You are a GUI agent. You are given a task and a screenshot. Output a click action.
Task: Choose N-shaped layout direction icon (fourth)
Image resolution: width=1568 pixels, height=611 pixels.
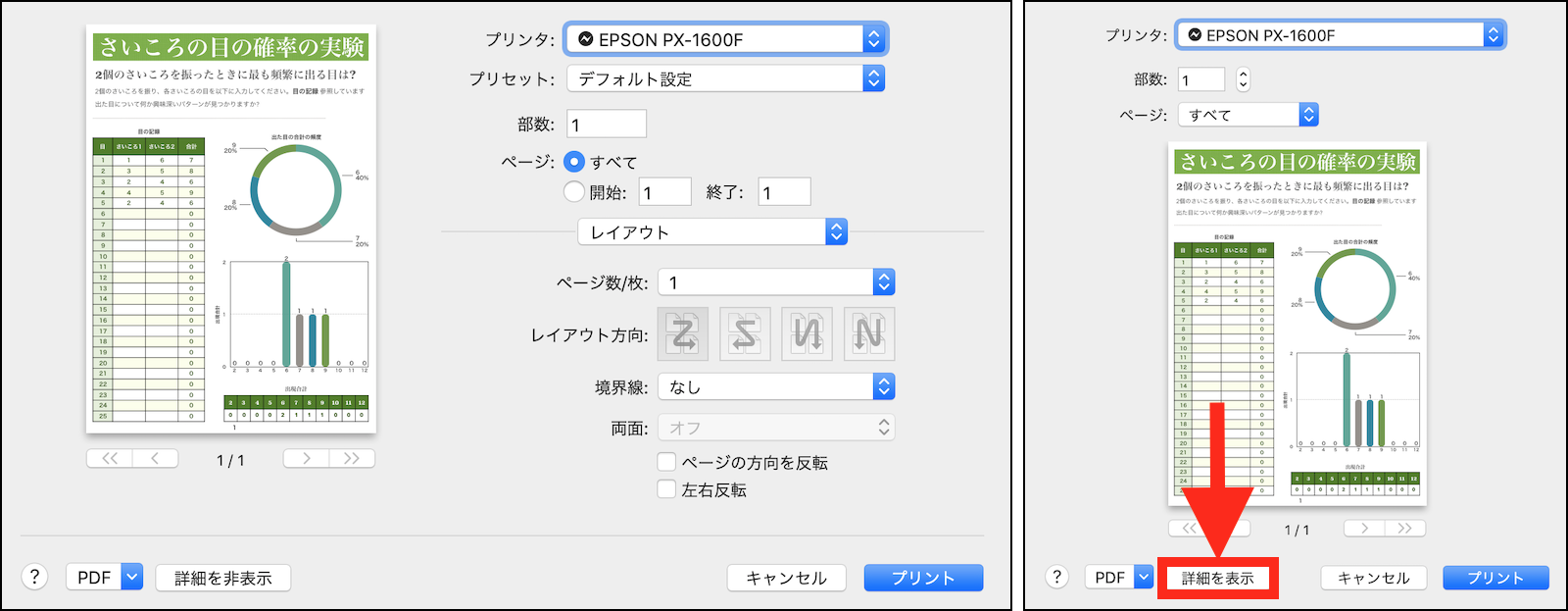pyautogui.click(x=868, y=334)
